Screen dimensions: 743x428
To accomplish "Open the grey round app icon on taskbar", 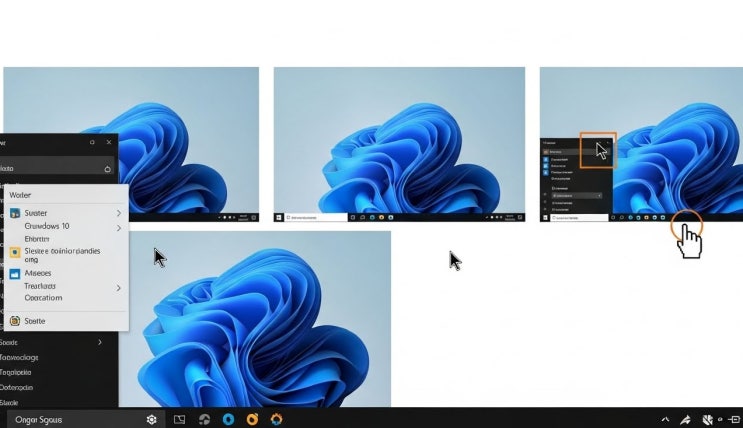I will (x=204, y=419).
